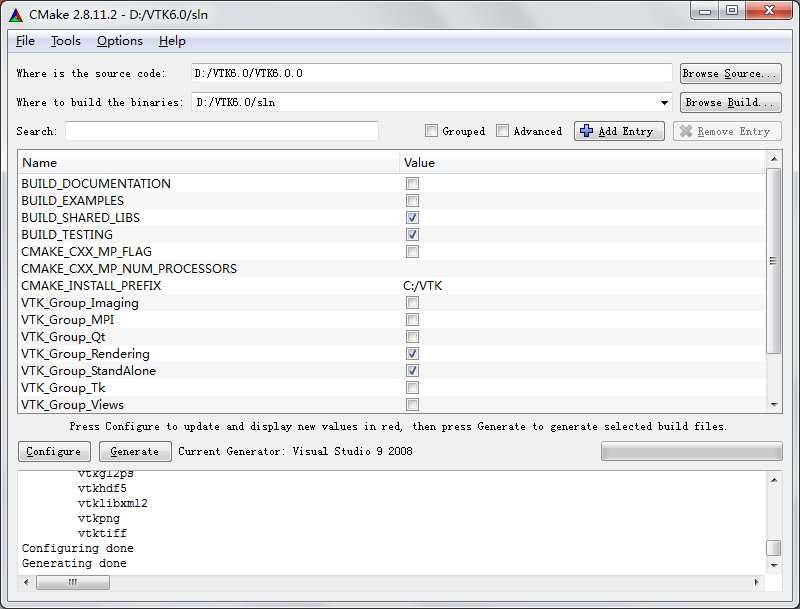Click the Add Entry button

point(619,131)
